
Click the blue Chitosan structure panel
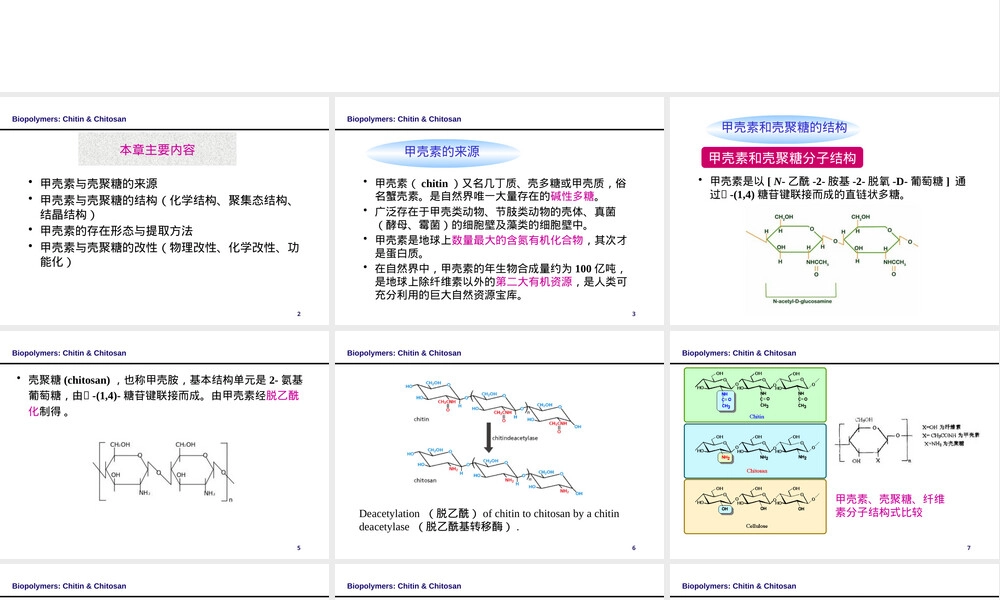pyautogui.click(x=755, y=451)
